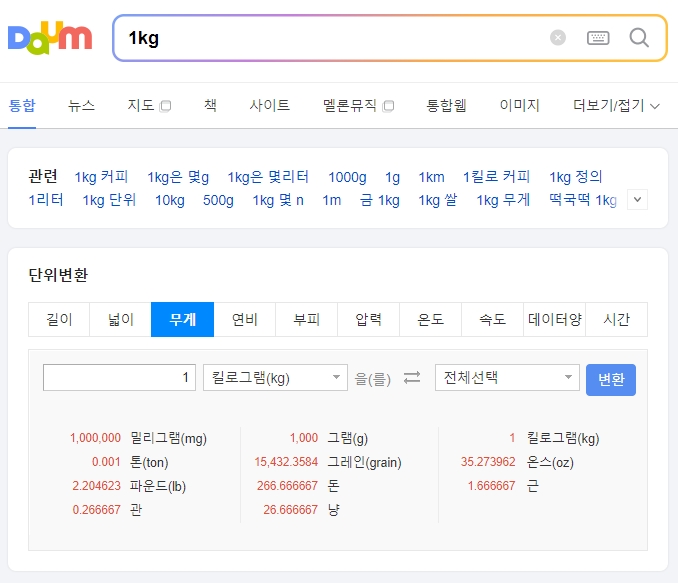Open related search 1킬로 커피
Screen dimensions: 678x583
coord(496,177)
